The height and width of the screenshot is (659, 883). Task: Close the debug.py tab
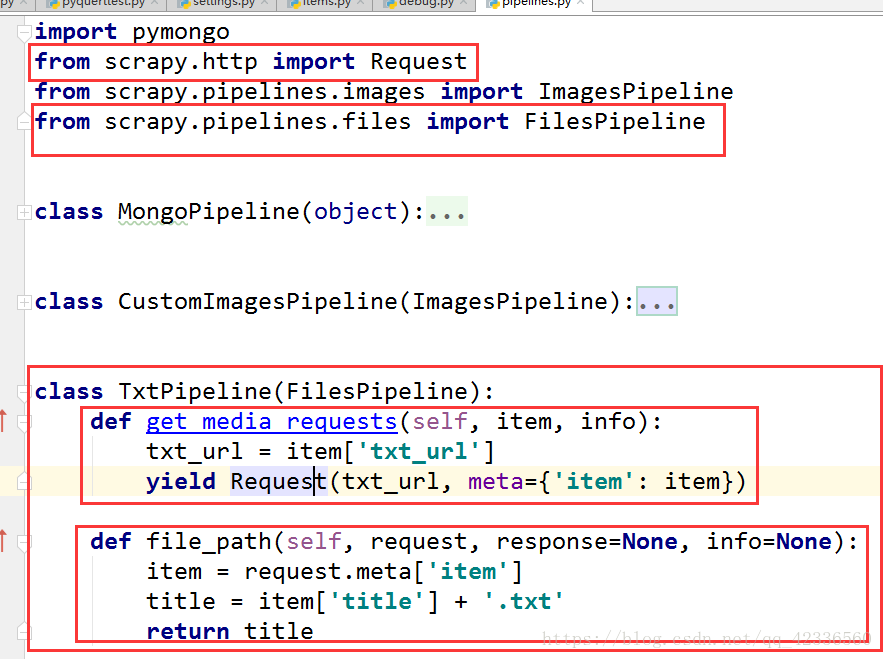tap(463, 3)
